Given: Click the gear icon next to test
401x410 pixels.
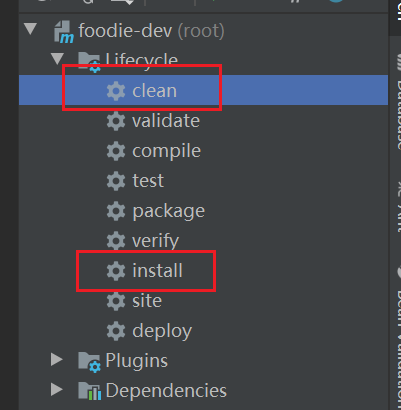Looking at the screenshot, I should (116, 181).
